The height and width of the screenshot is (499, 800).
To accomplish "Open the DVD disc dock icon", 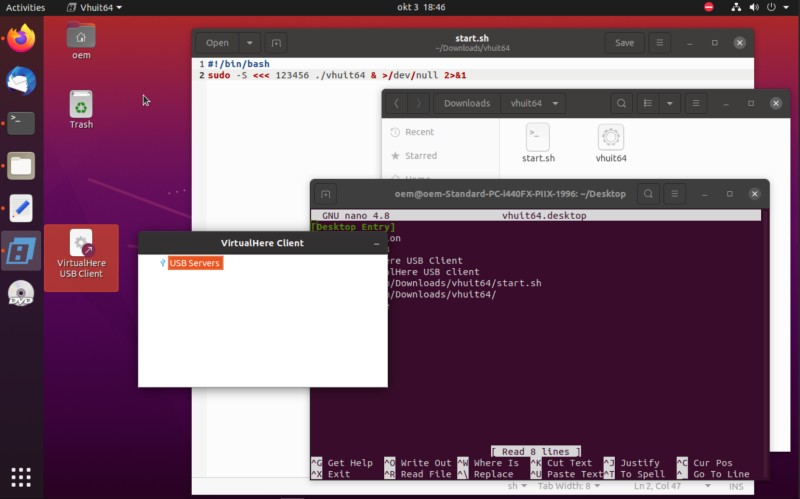I will pyautogui.click(x=21, y=293).
